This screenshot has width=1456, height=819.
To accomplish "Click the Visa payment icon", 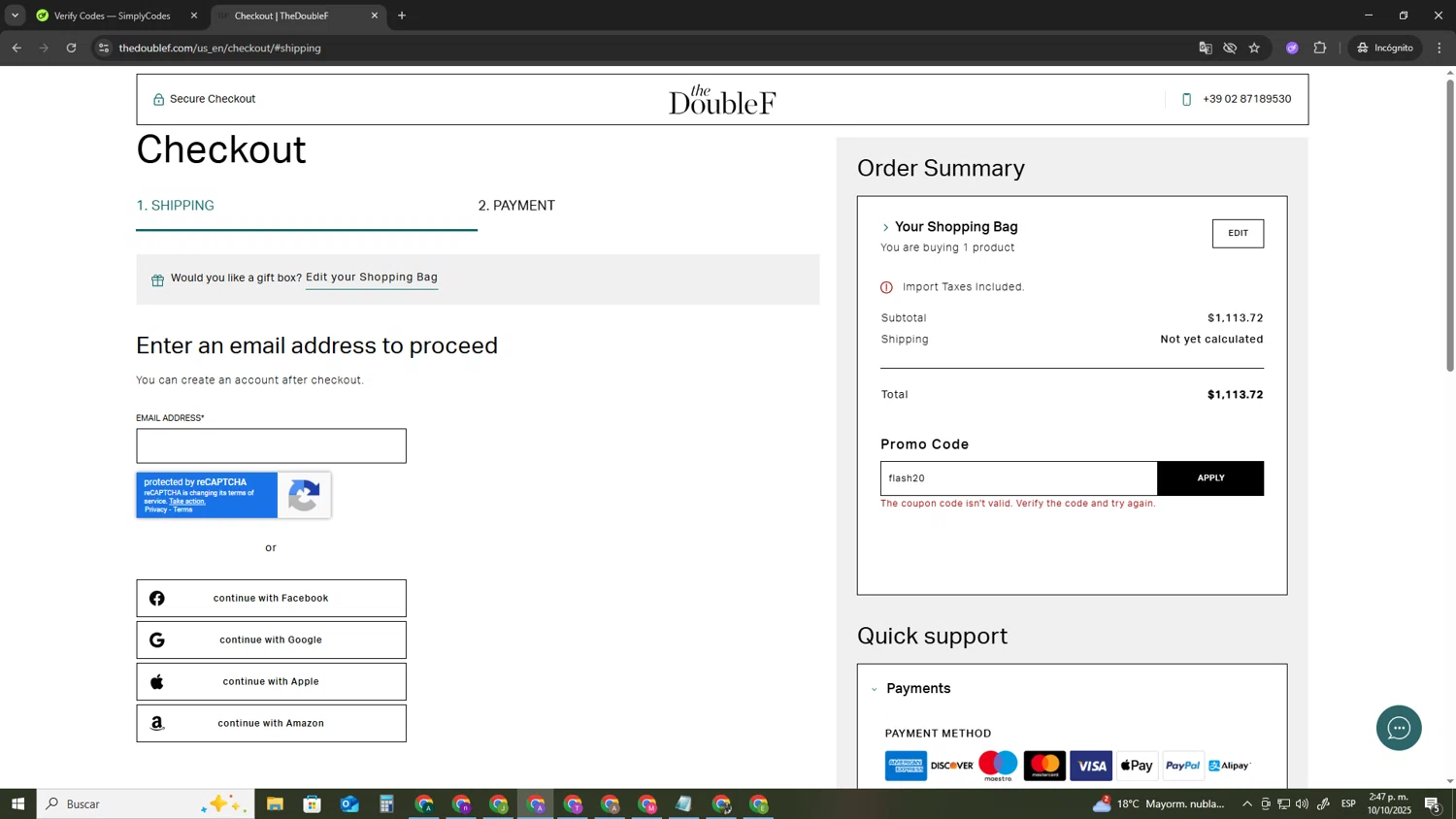I will [x=1091, y=766].
